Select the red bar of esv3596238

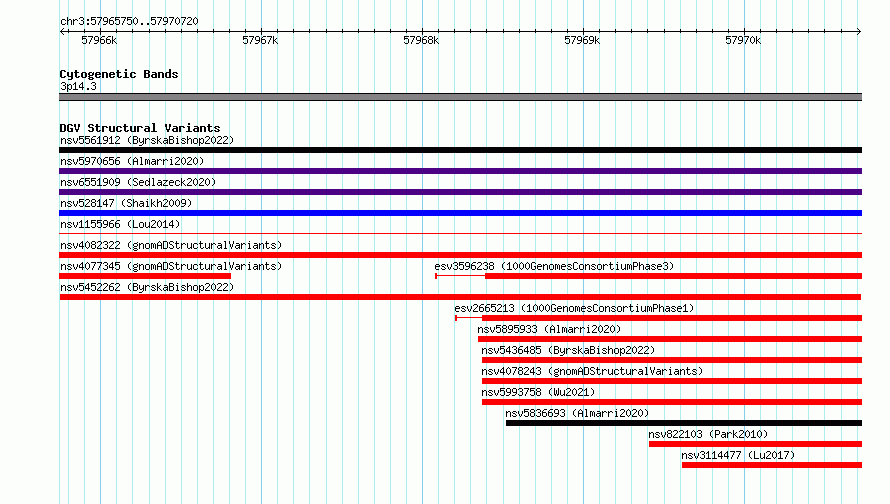pyautogui.click(x=673, y=276)
